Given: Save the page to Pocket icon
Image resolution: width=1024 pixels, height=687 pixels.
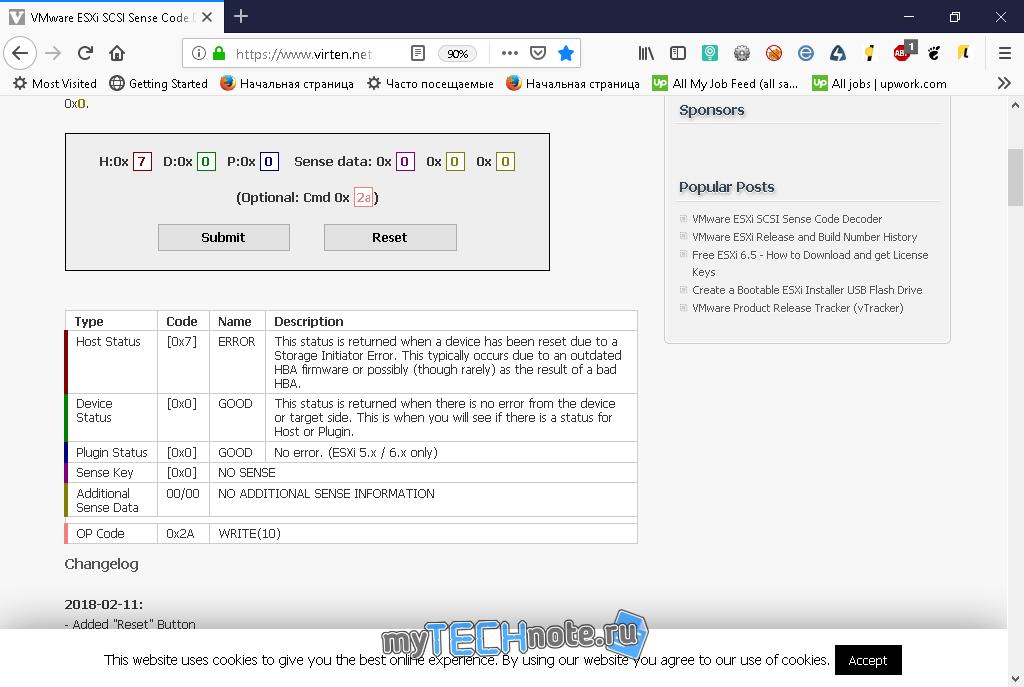Looking at the screenshot, I should coord(537,53).
